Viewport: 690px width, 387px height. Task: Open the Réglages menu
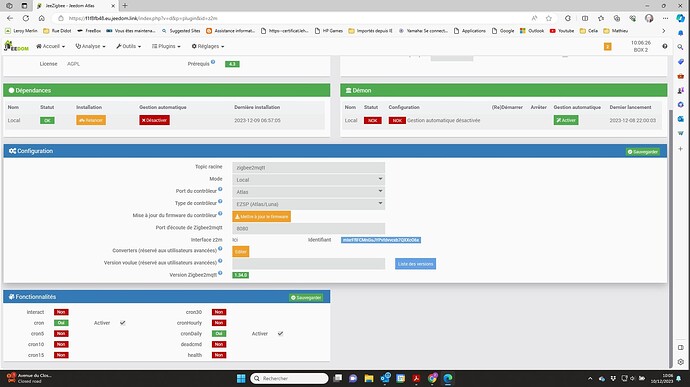pyautogui.click(x=208, y=46)
